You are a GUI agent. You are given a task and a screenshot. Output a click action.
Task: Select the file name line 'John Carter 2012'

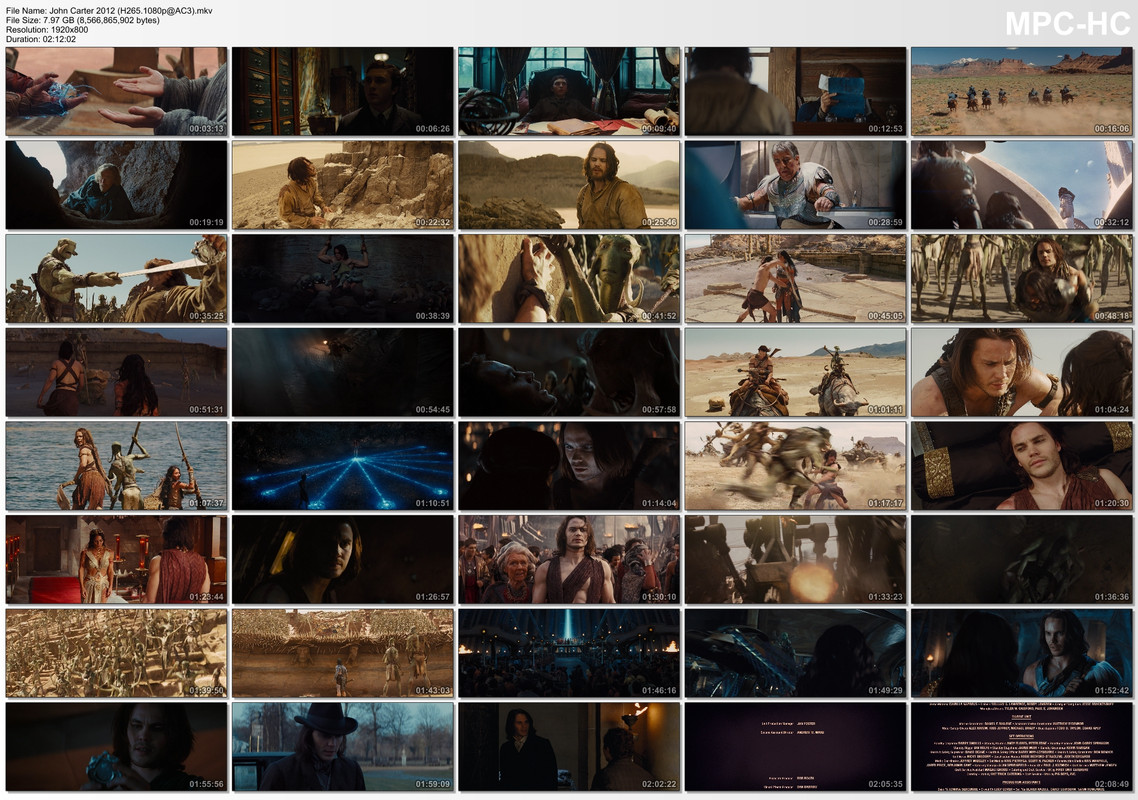(x=109, y=11)
